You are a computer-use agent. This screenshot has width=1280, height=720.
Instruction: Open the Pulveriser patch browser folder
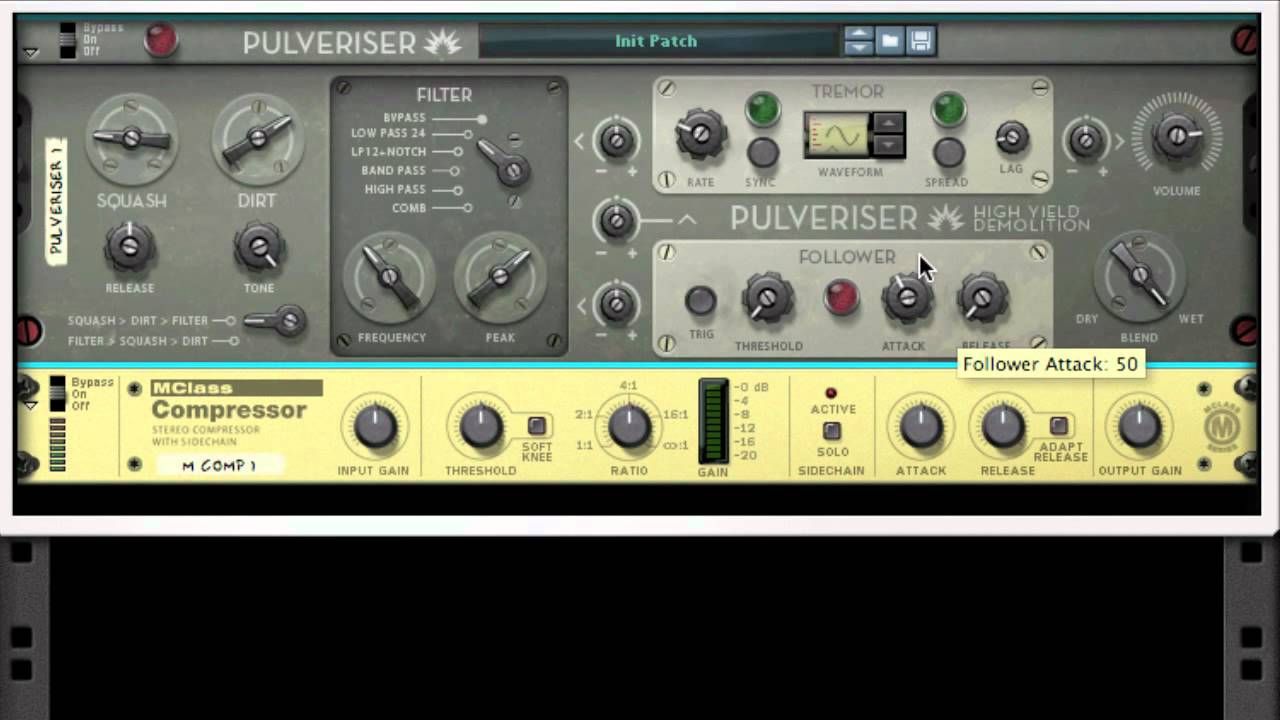tap(890, 40)
